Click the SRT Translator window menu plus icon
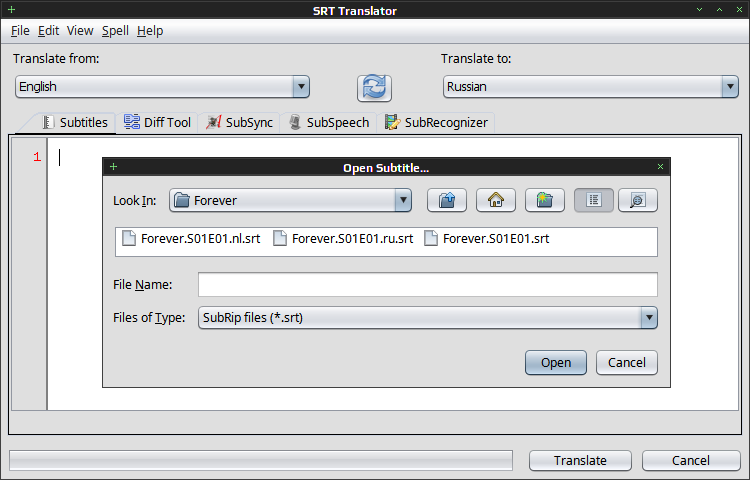 11,10
